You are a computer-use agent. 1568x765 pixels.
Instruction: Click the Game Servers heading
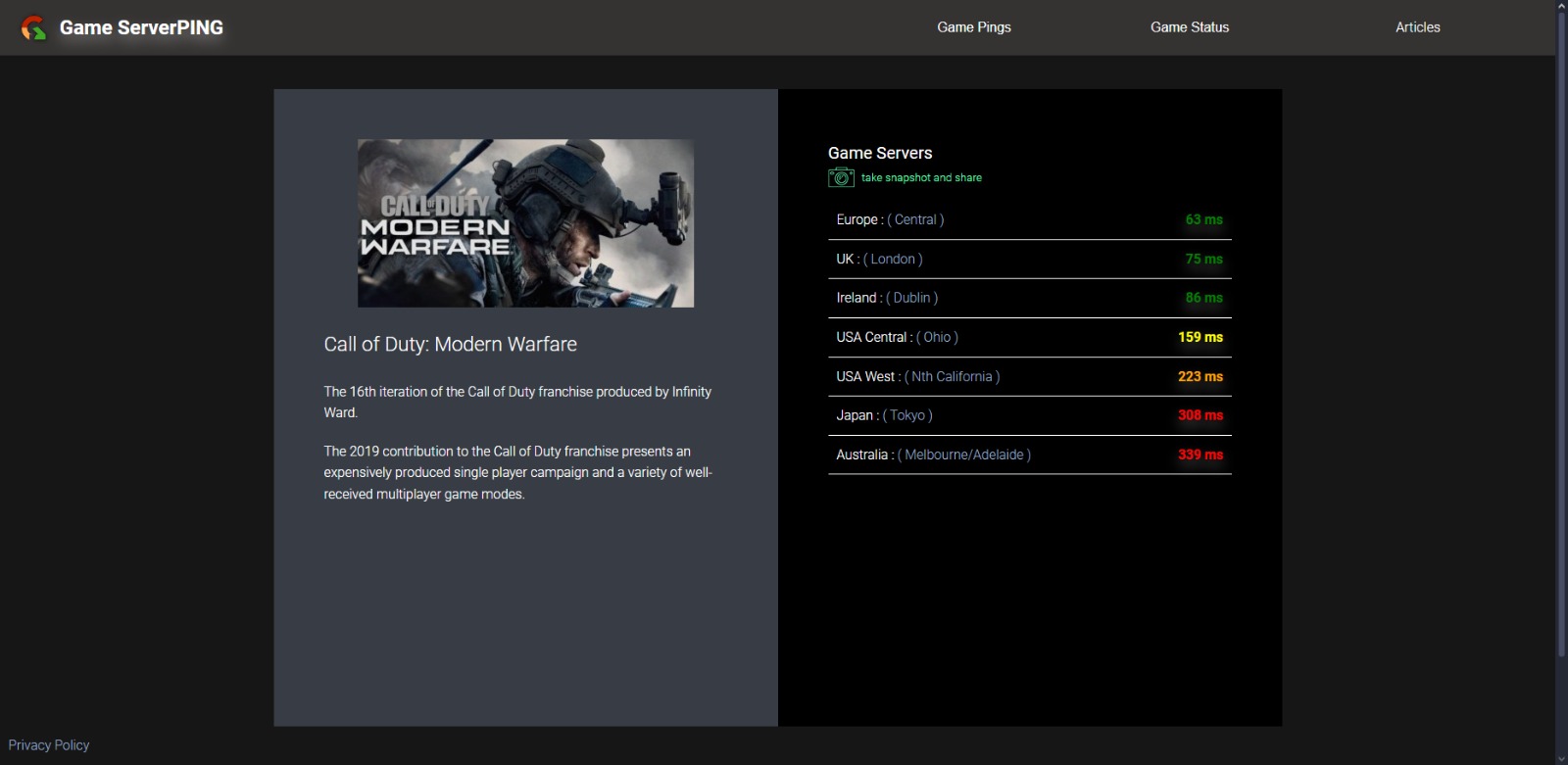coord(880,153)
